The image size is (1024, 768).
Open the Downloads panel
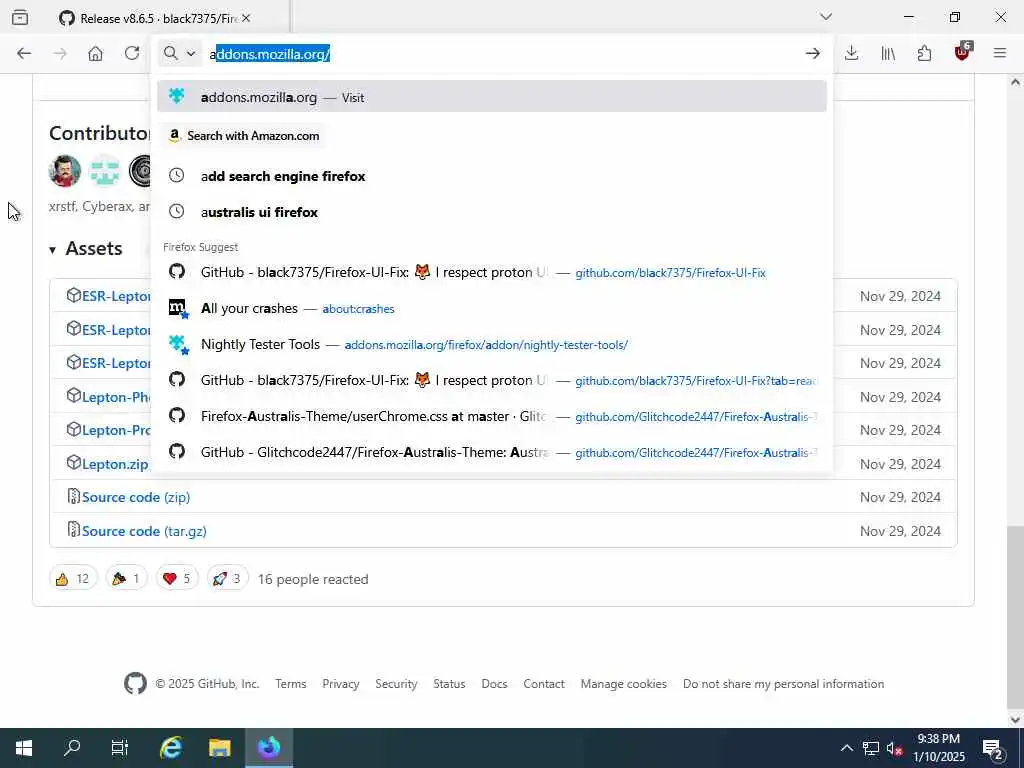tap(851, 54)
